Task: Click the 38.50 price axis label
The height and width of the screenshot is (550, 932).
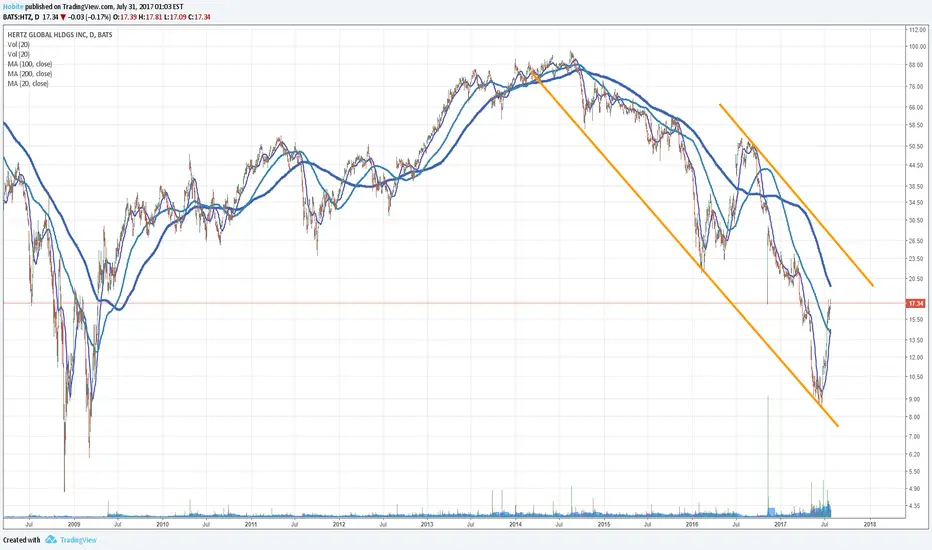Action: 917,187
